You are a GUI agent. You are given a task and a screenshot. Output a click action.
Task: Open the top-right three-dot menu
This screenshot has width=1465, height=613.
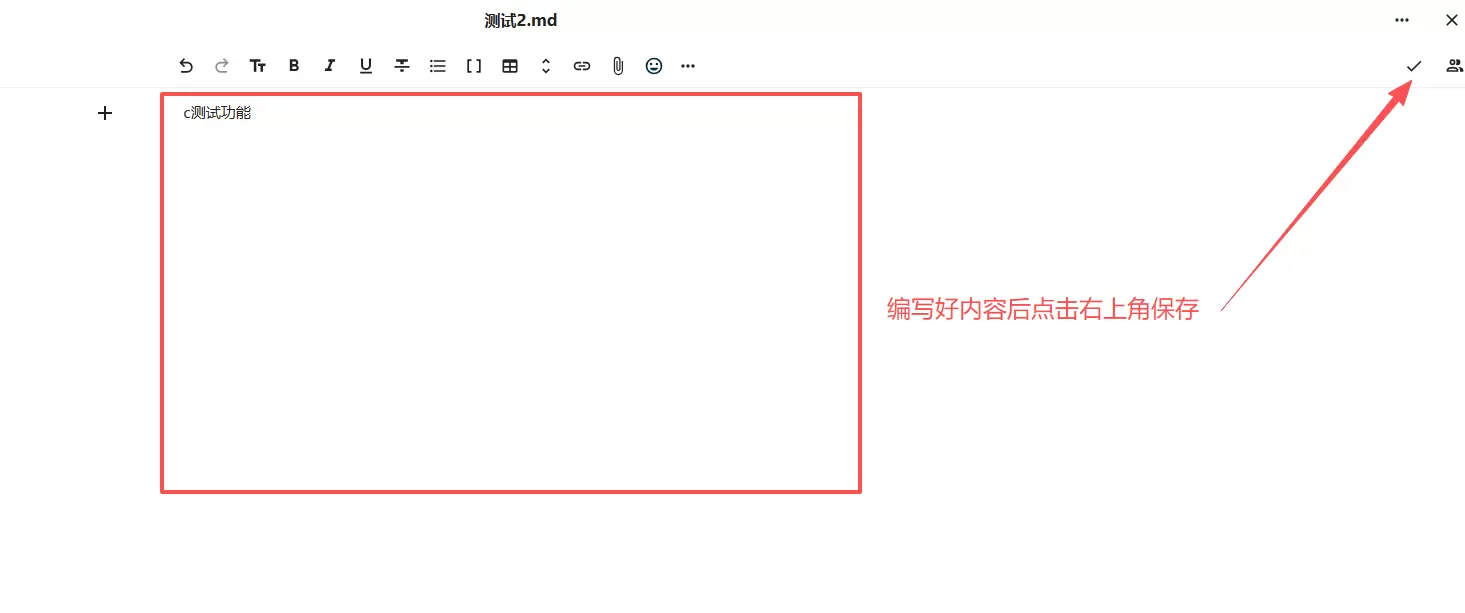[x=1402, y=20]
